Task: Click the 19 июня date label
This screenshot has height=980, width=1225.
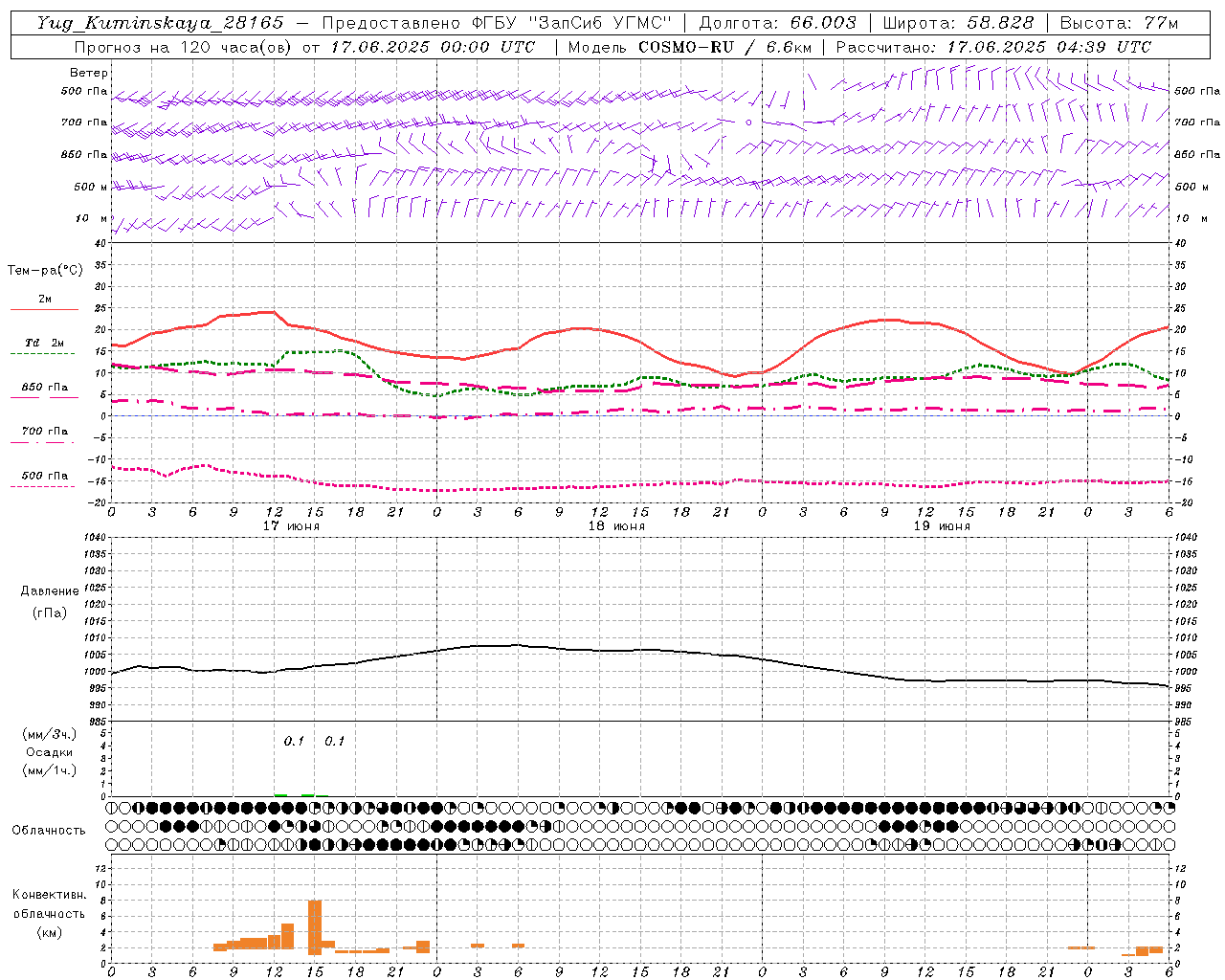Action: [942, 526]
